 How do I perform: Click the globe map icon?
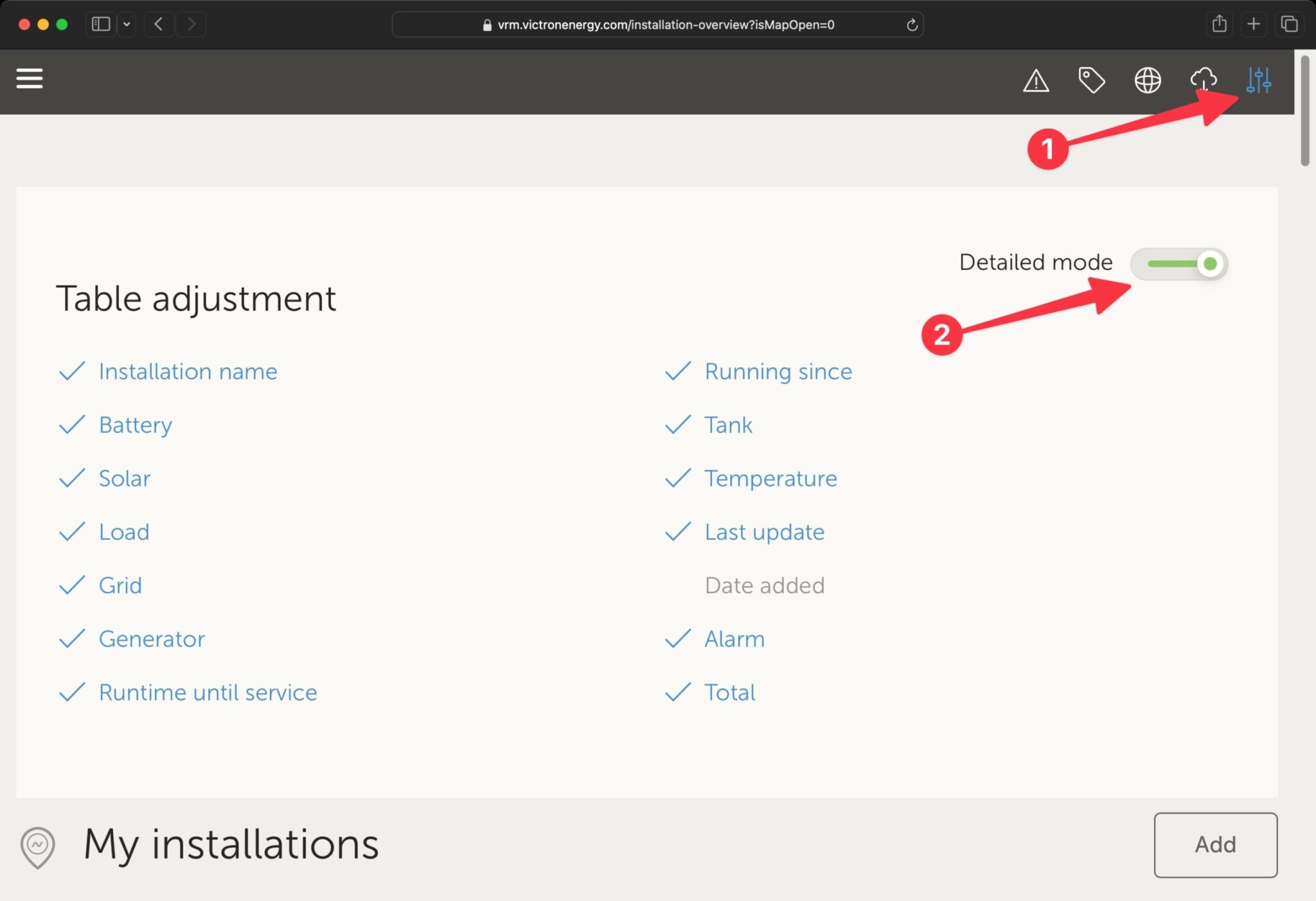pyautogui.click(x=1147, y=80)
